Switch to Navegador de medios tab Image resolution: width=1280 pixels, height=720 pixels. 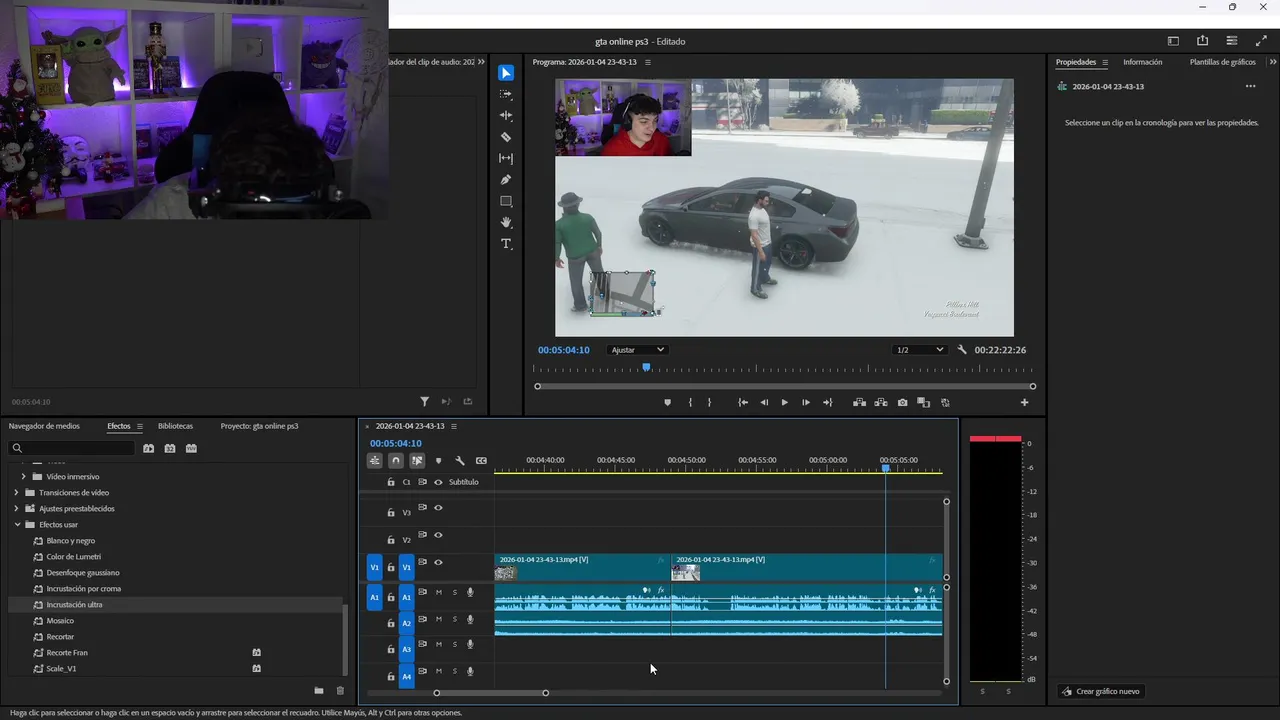tap(44, 426)
